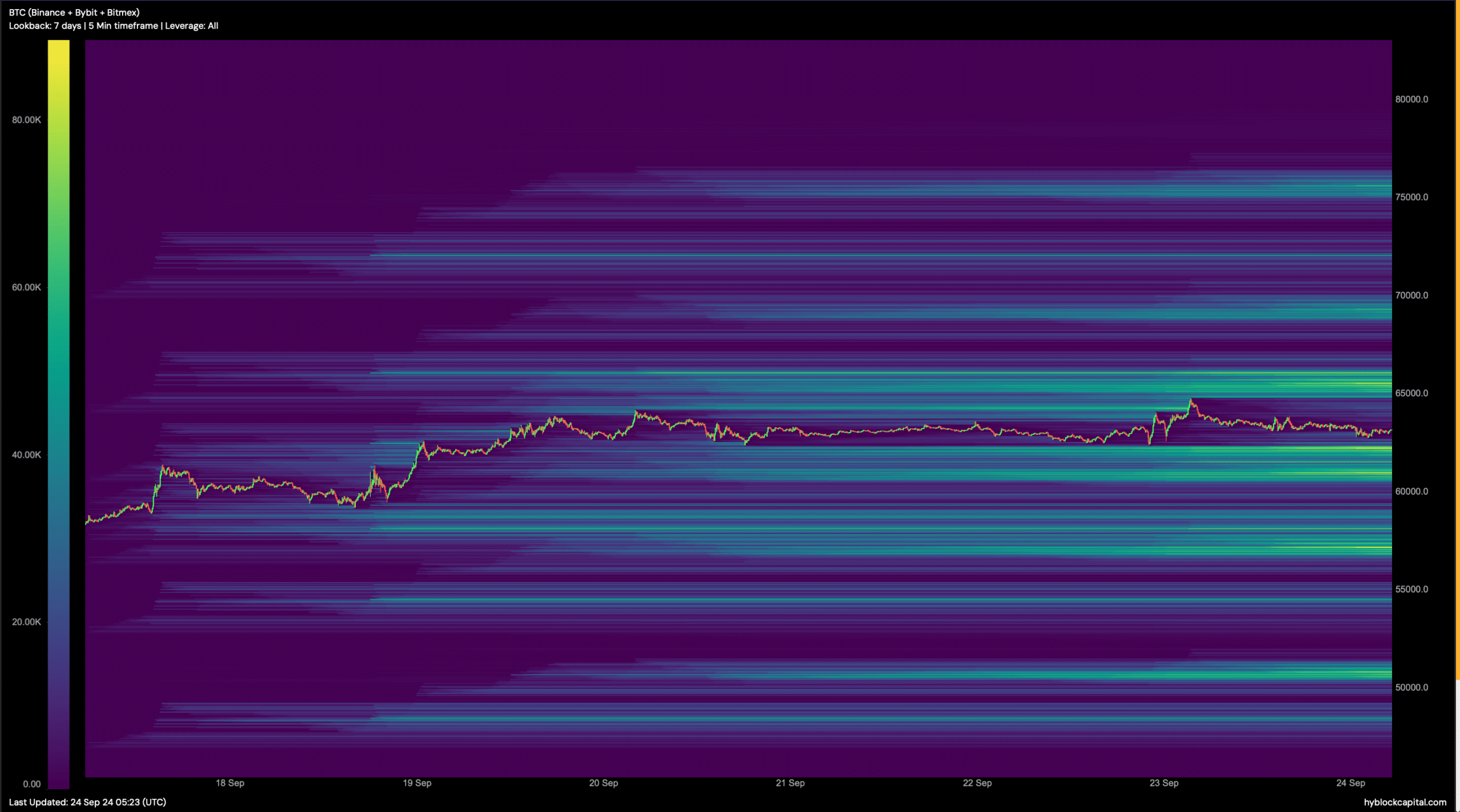Click the '60.00K' color scale label
Screen dimensions: 1460x812
26,287
